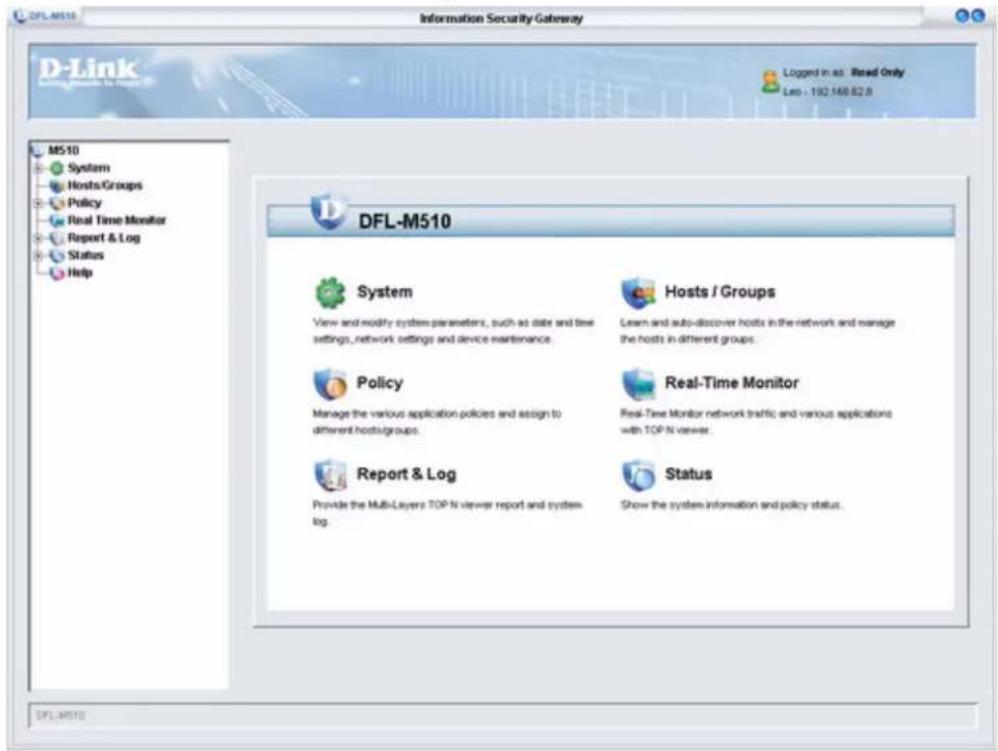Click the Real-Time Monitor icon in main panel

click(638, 384)
